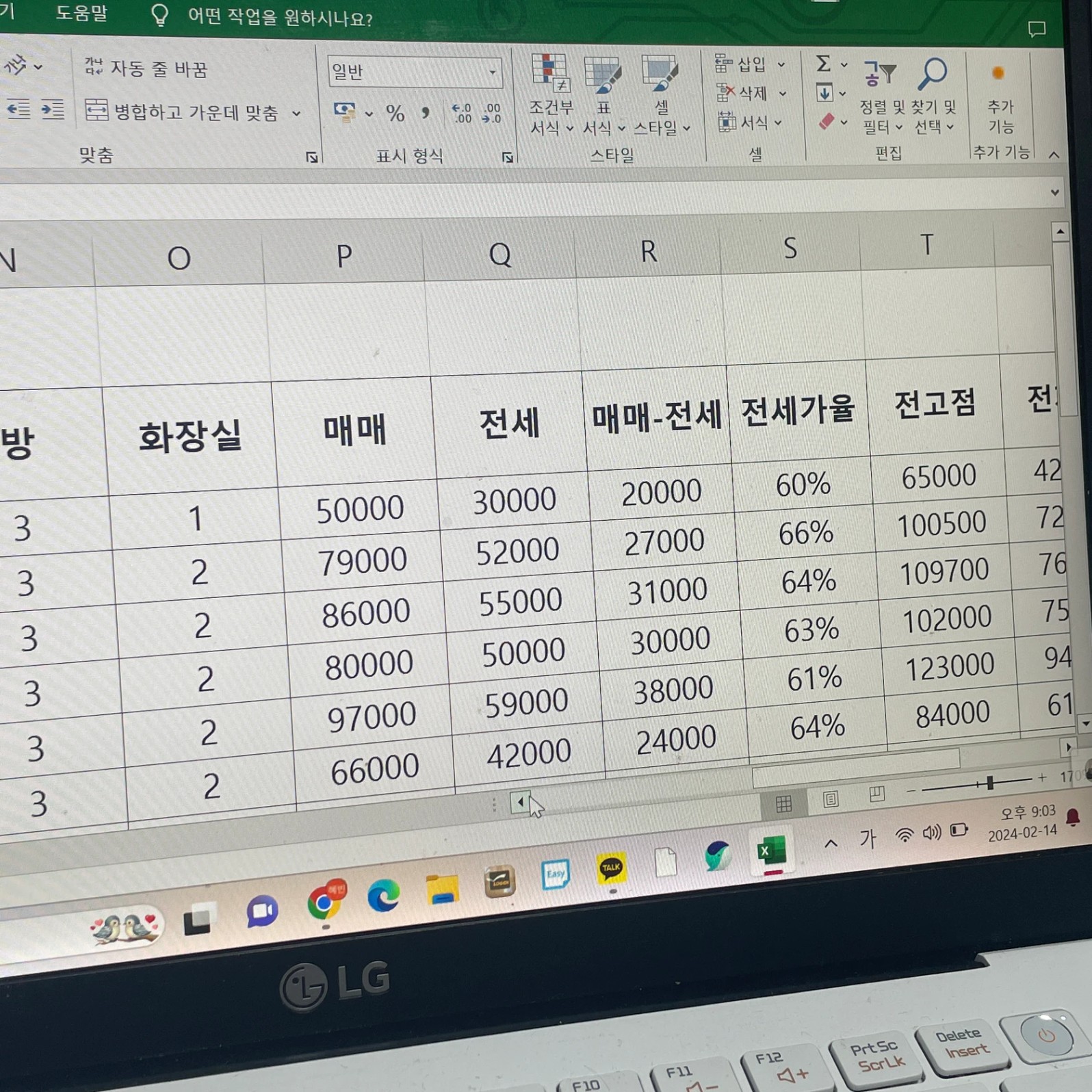Select column O header
The image size is (1092, 1092).
pos(179,259)
